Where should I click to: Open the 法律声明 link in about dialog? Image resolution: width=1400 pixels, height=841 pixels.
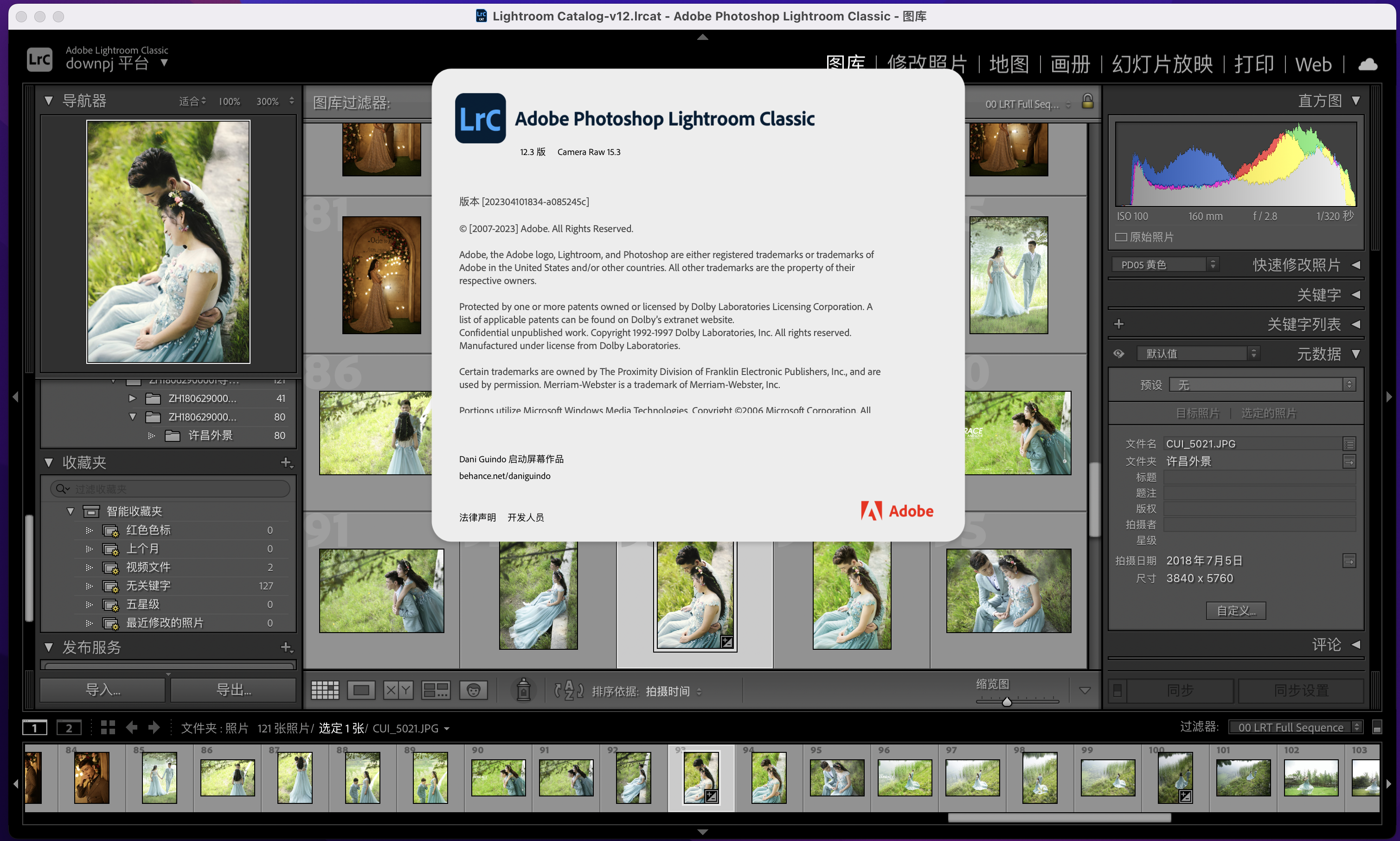tap(477, 518)
